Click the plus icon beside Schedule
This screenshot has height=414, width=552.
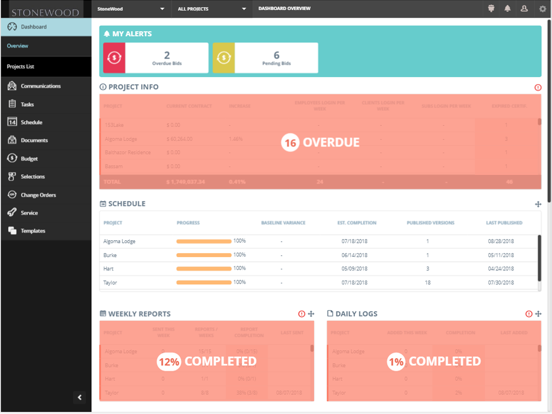coord(538,204)
